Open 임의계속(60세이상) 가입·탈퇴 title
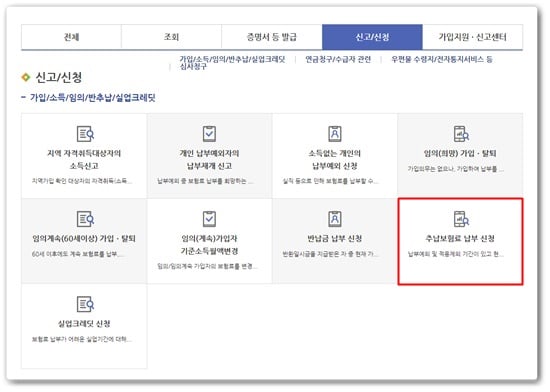Image resolution: width=550 pixels, height=392 pixels. click(x=84, y=238)
